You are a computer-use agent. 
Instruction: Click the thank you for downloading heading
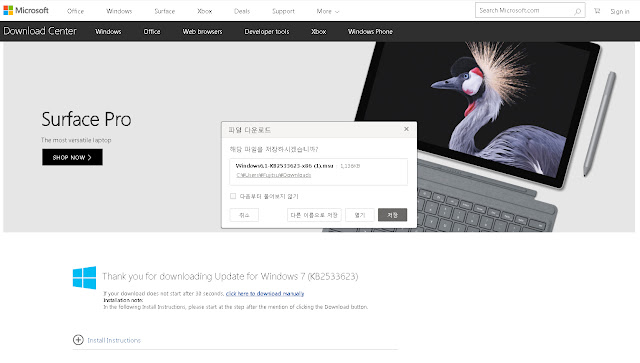230,276
